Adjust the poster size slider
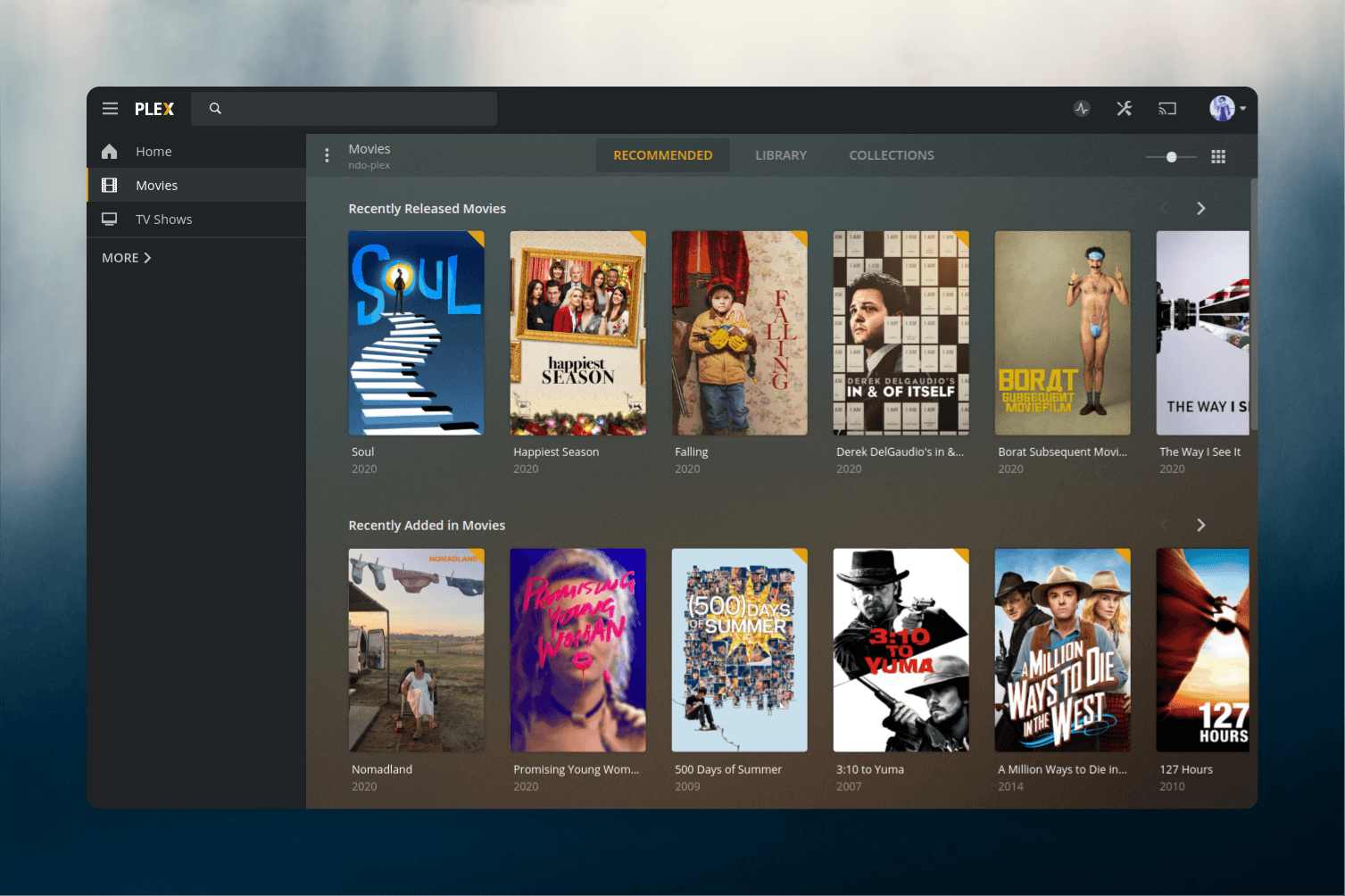The height and width of the screenshot is (896, 1345). [1169, 155]
